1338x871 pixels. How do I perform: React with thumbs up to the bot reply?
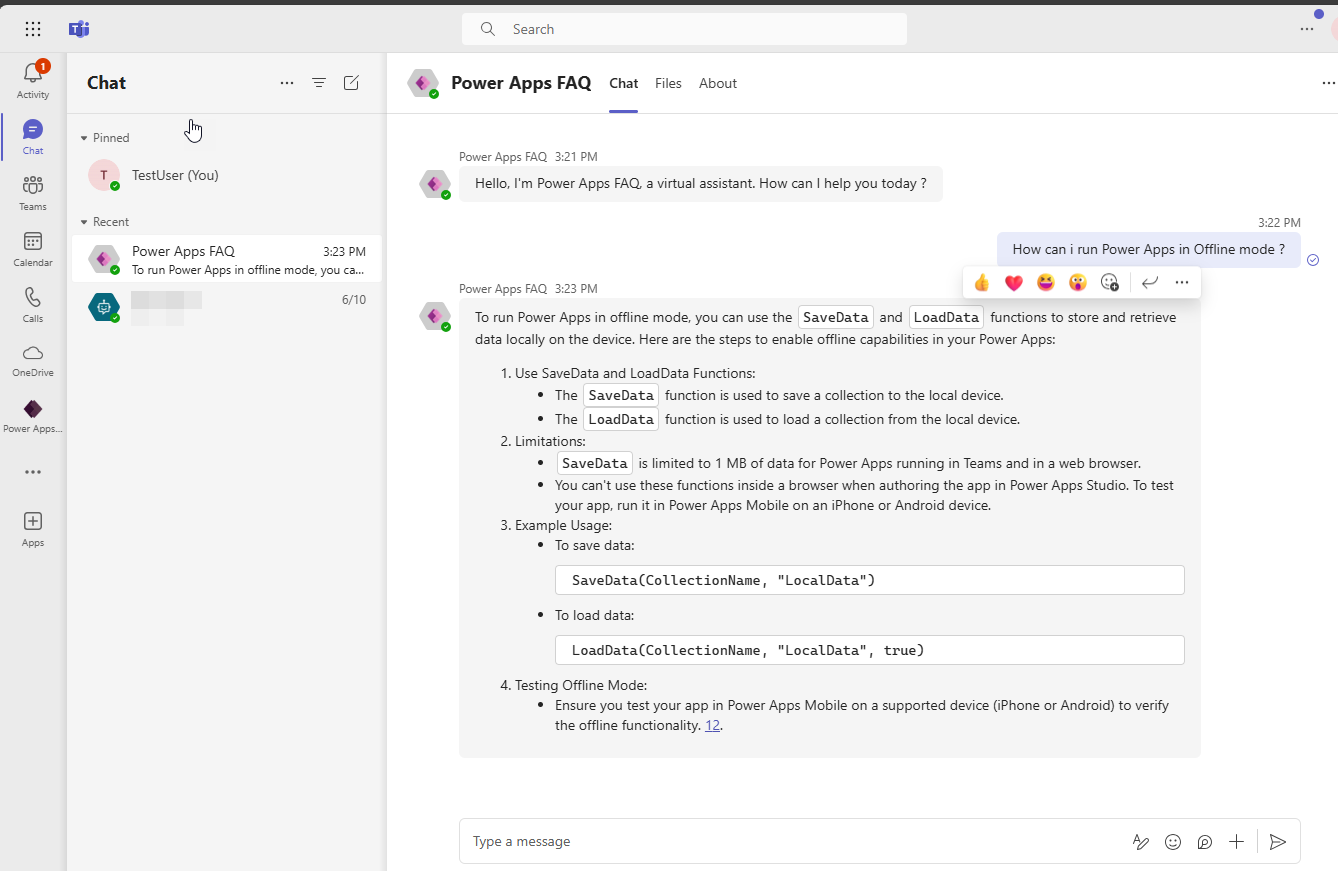pos(981,282)
